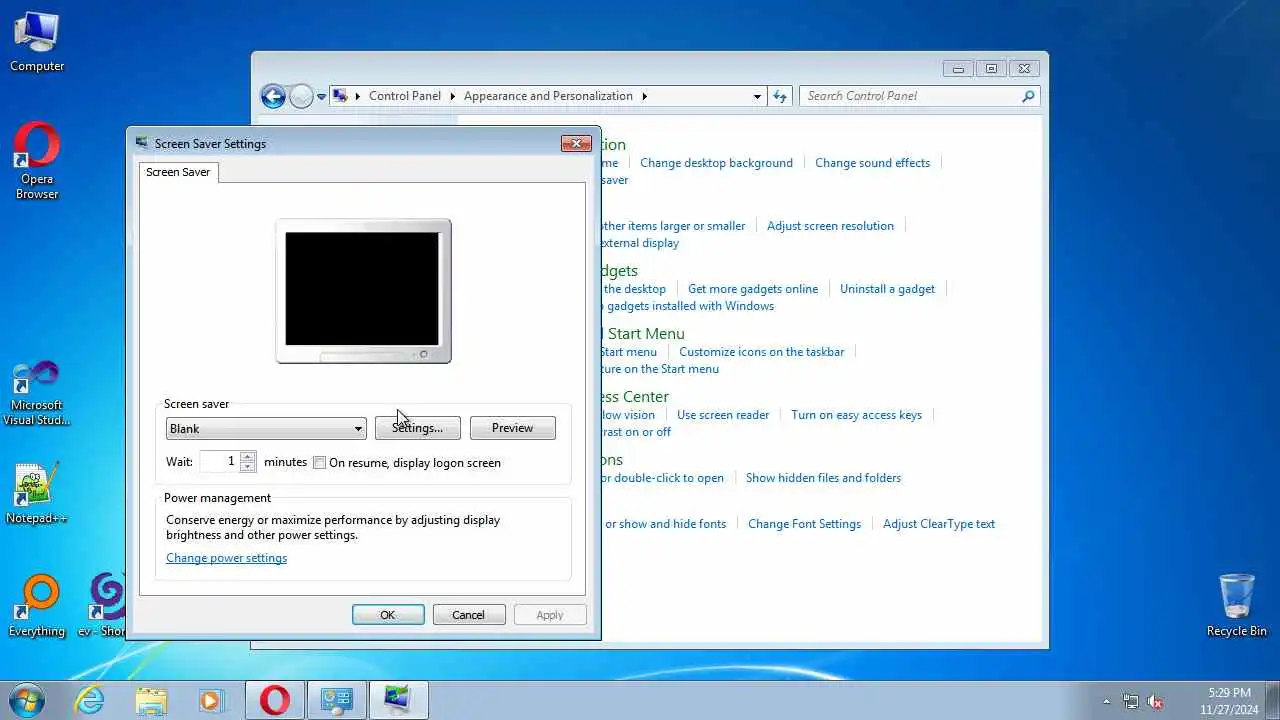Open Turn on easy access keys

856,415
